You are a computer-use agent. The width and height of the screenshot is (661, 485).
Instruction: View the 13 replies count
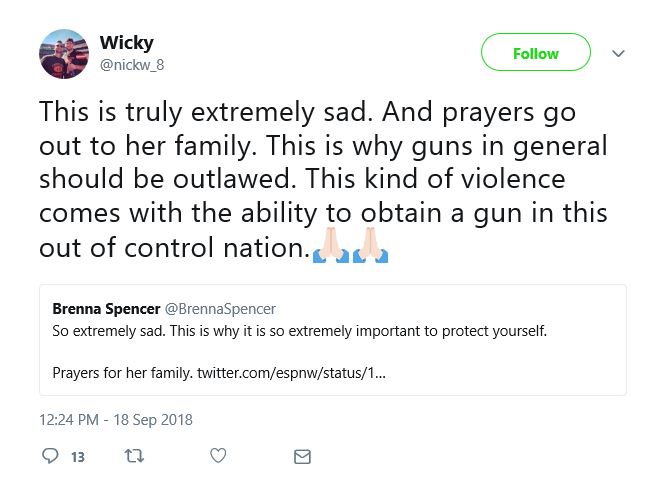point(78,457)
